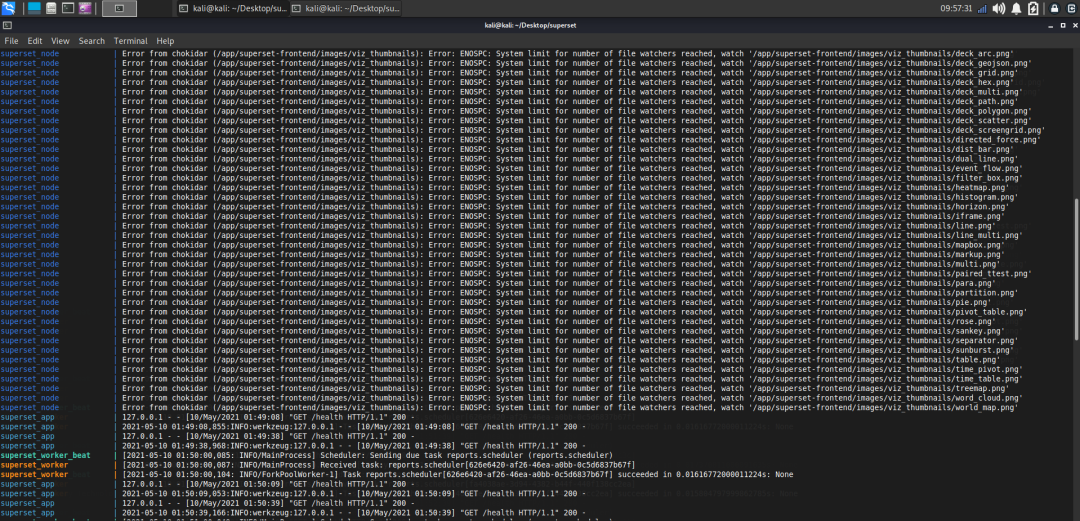Open the Kali applications menu
1080x521 pixels.
pos(9,8)
